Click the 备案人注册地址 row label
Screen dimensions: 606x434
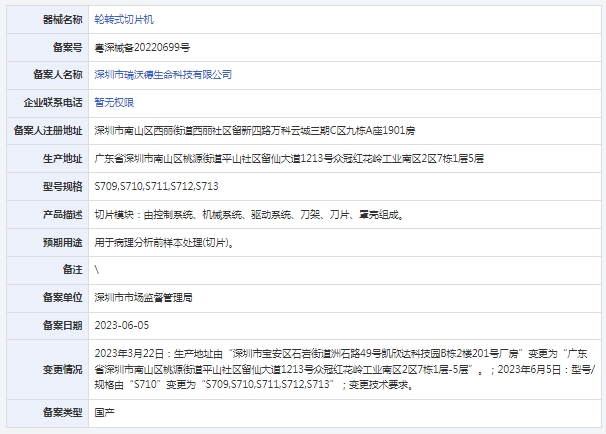click(x=48, y=131)
